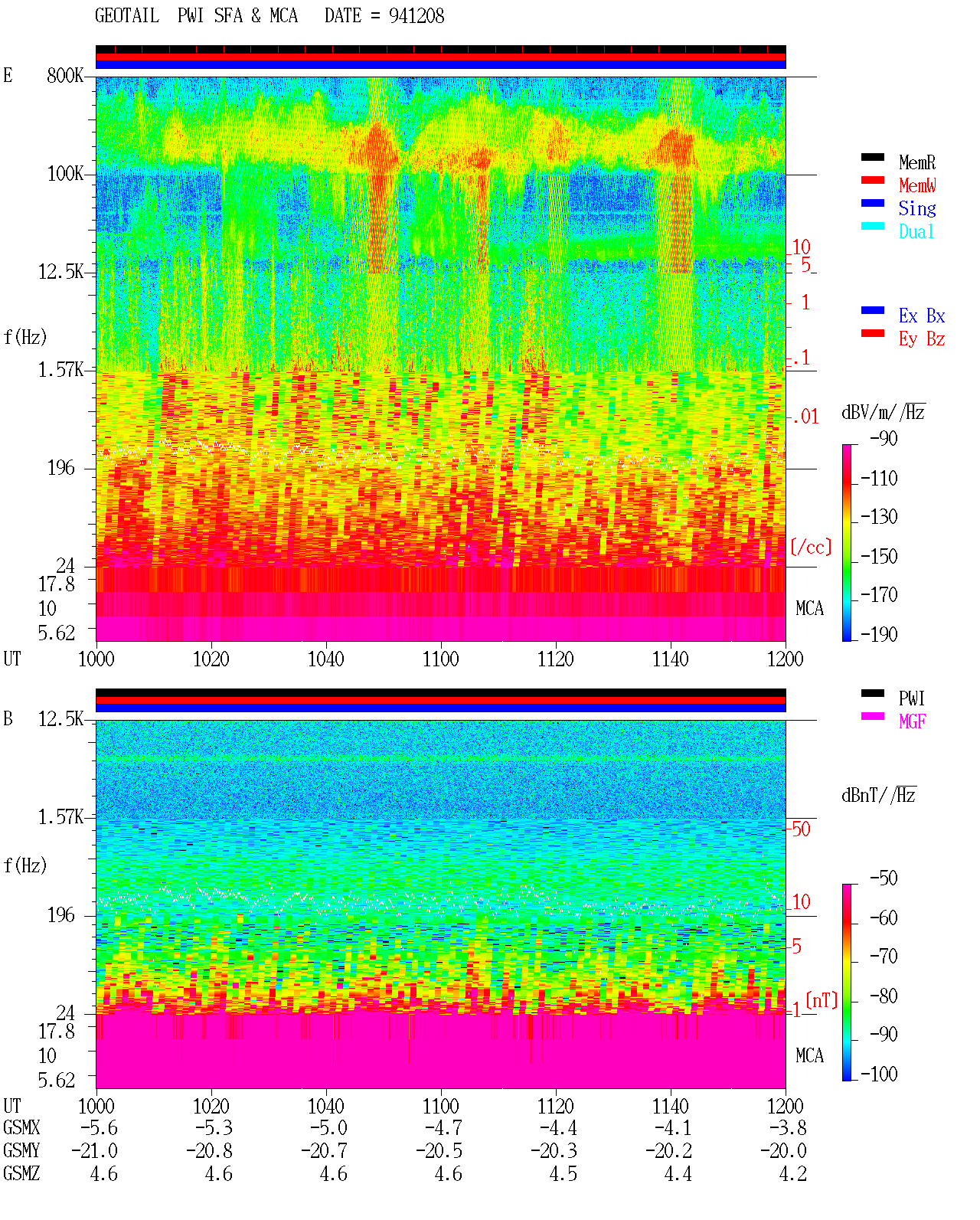Select the 'Dual' legend label
980x1220 pixels.
pos(917,231)
